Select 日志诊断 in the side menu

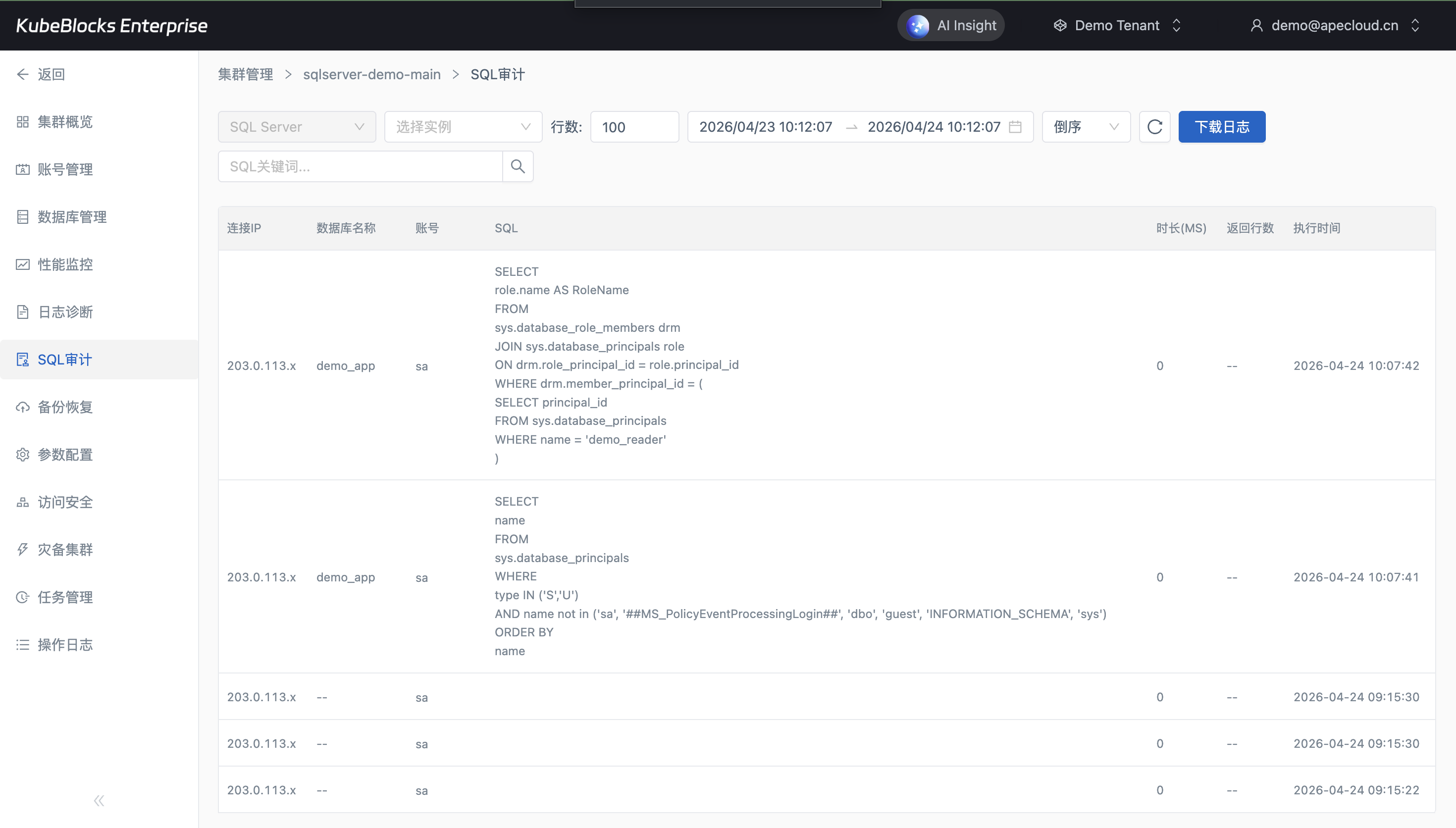(65, 311)
